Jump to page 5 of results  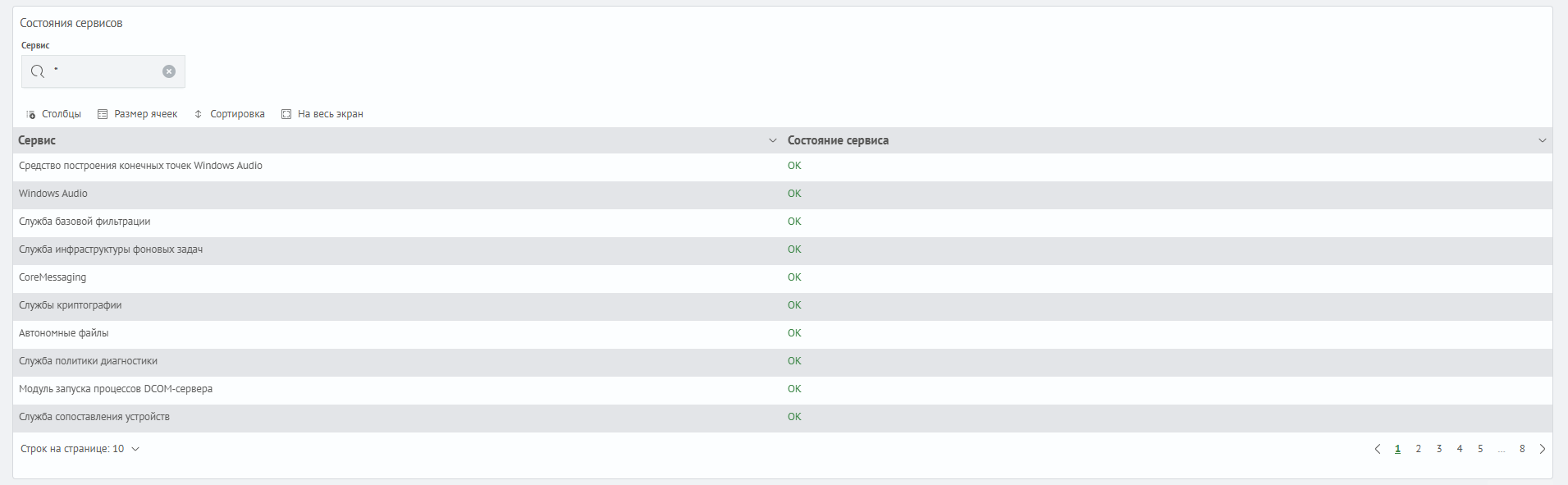coord(1480,449)
